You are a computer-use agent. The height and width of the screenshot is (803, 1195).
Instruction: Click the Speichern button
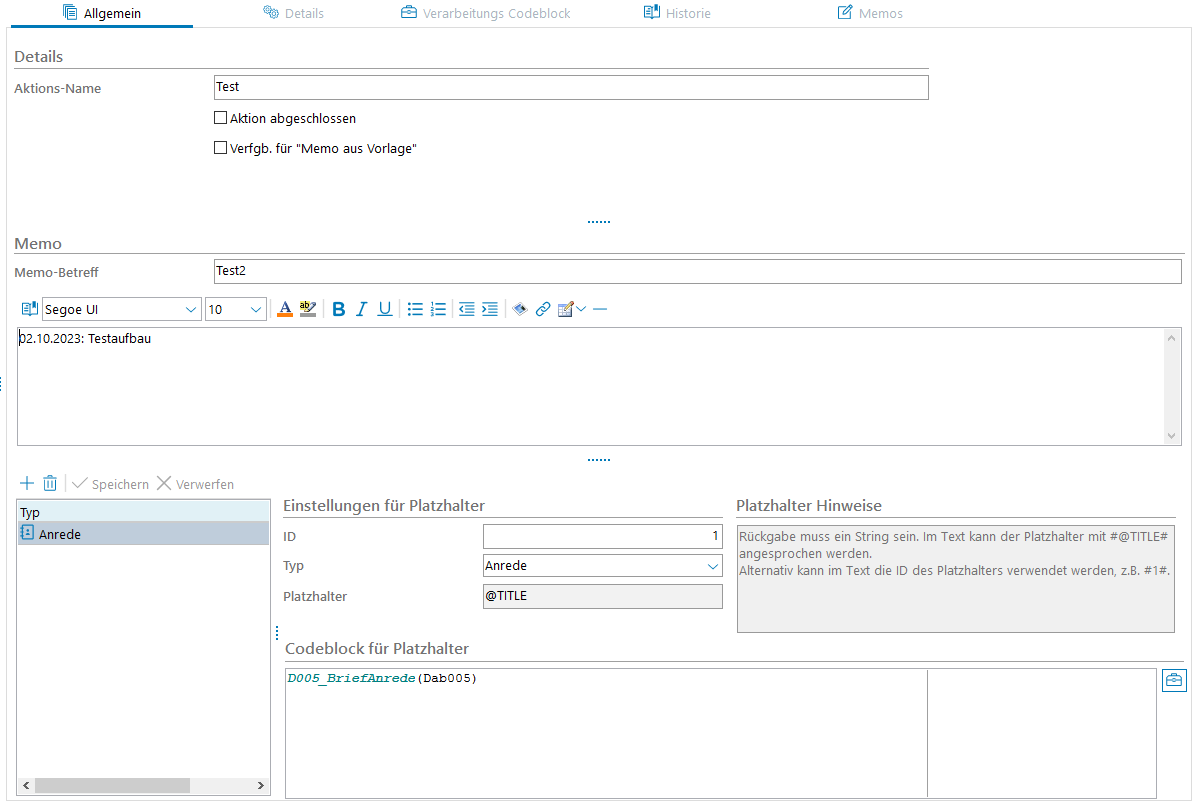pos(110,484)
